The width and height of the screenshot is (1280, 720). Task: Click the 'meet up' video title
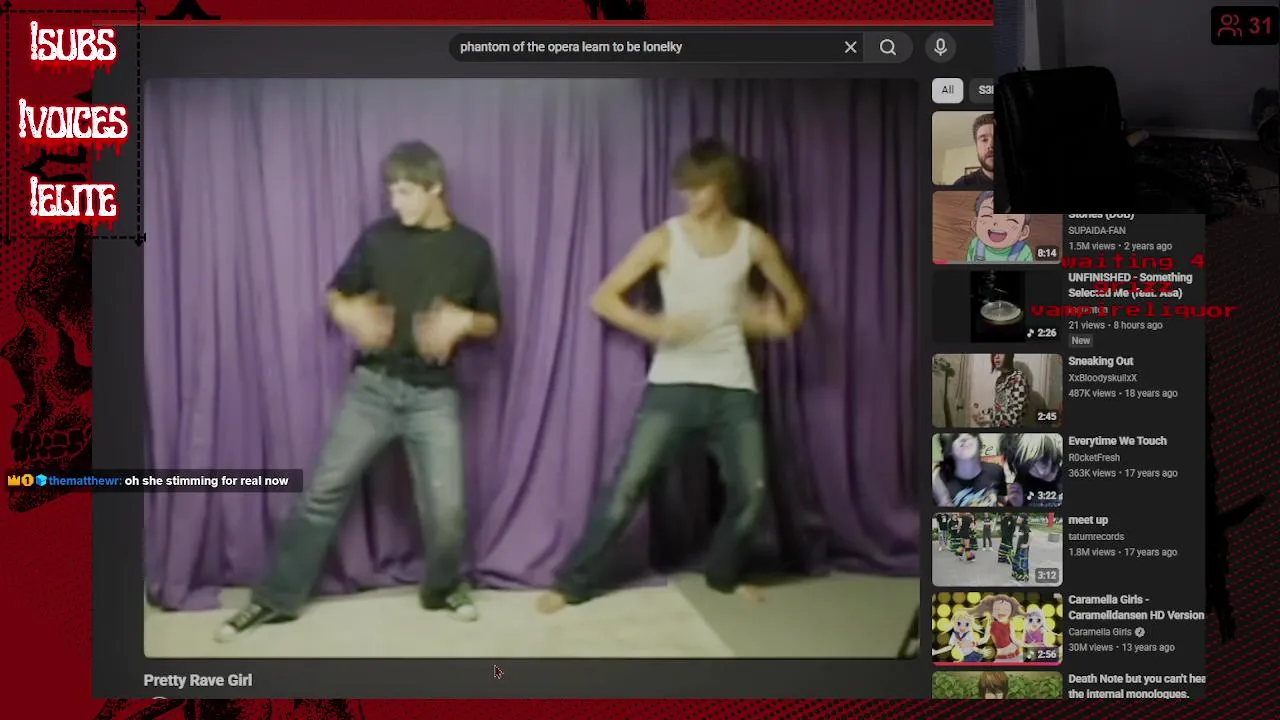1088,520
